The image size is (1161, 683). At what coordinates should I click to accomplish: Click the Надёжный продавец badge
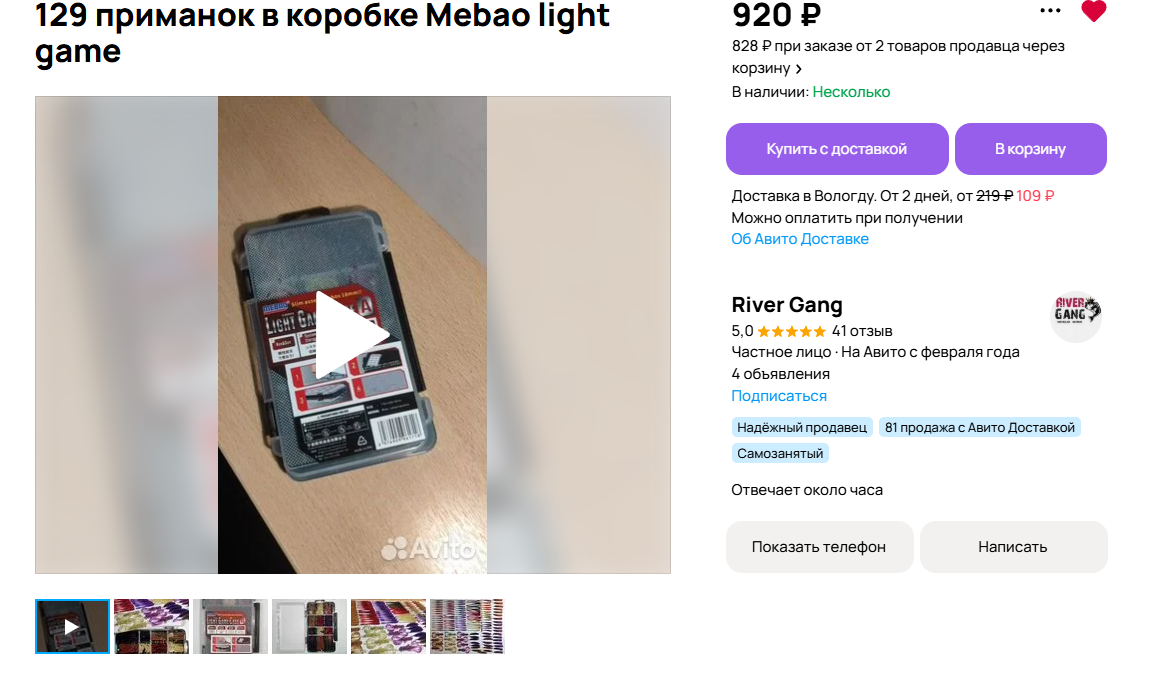pos(802,427)
